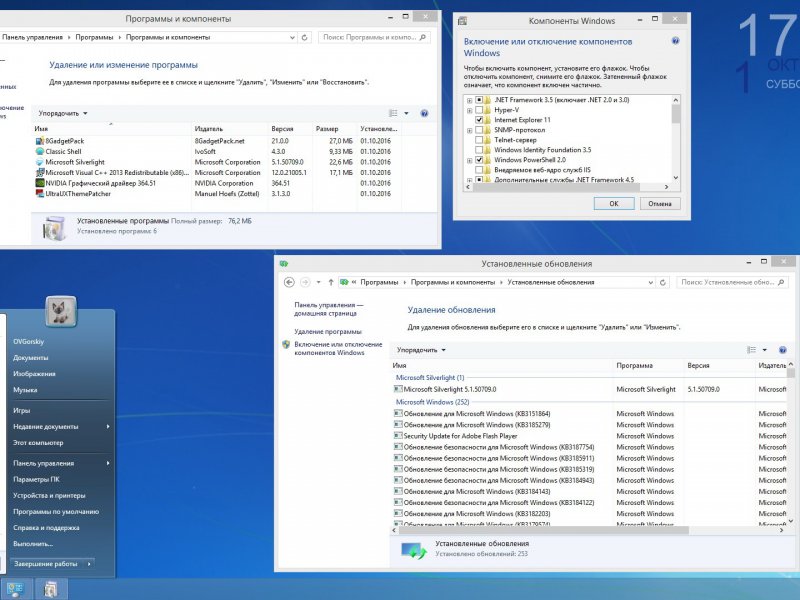Go forward in Установленные обновления window
Viewport: 800px width, 600px height.
click(306, 282)
